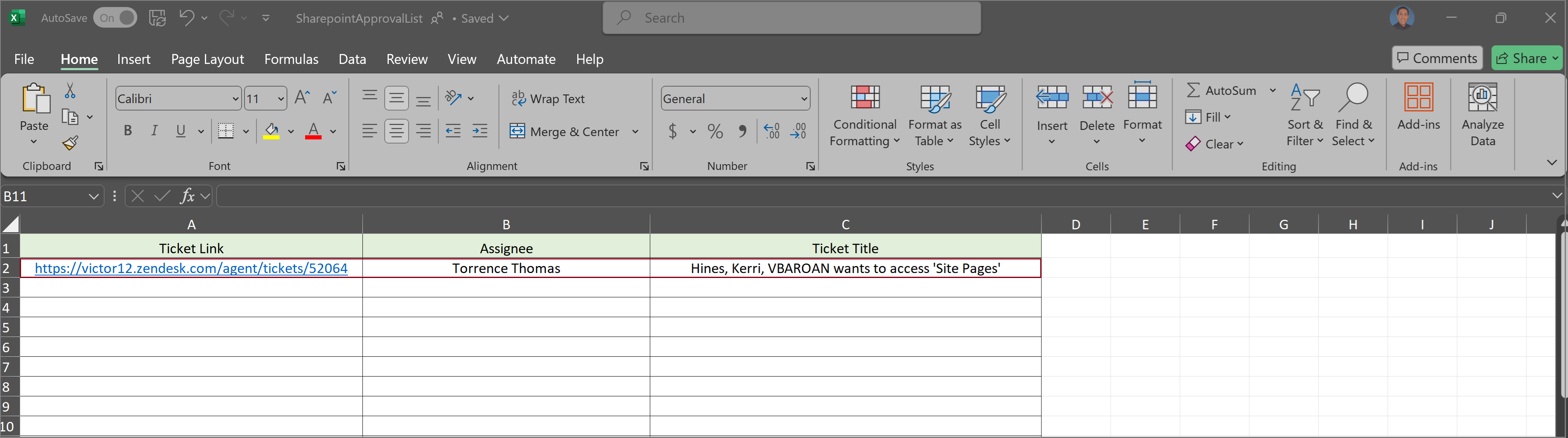The width and height of the screenshot is (1568, 438).
Task: Switch to the Automate tab
Action: pyautogui.click(x=526, y=59)
